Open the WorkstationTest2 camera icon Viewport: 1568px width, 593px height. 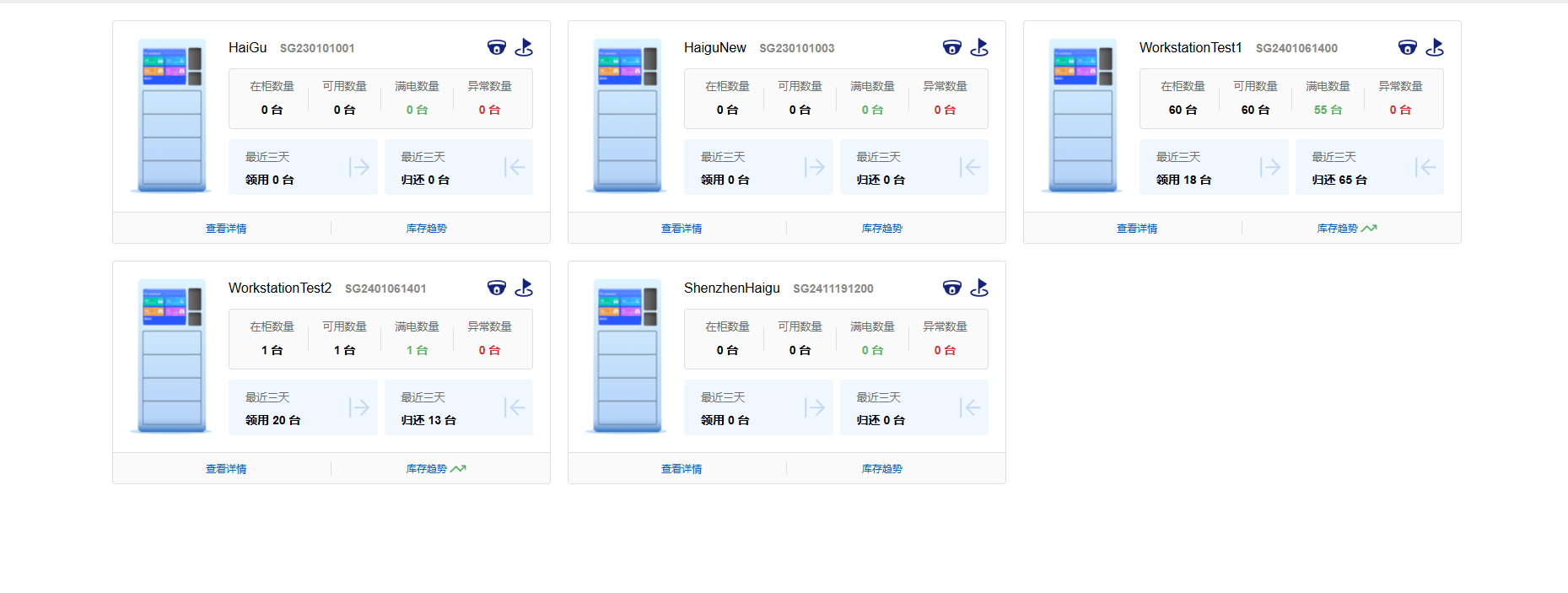pos(497,288)
